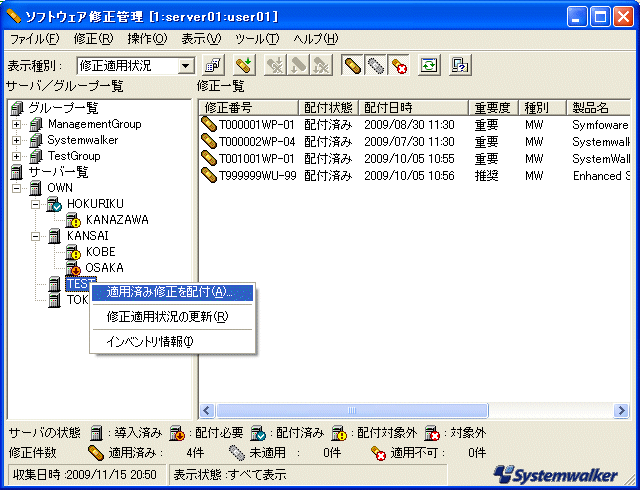Expand the ManagementGroup tree node
This screenshot has width=640, height=490.
pos(16,124)
